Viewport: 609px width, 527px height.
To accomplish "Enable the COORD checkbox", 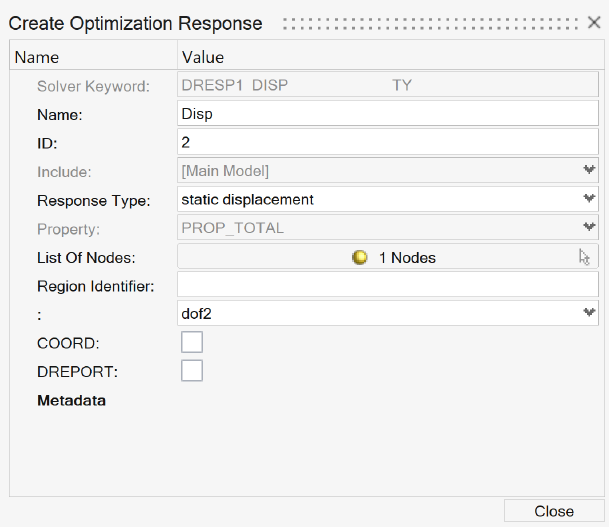I will pyautogui.click(x=192, y=343).
